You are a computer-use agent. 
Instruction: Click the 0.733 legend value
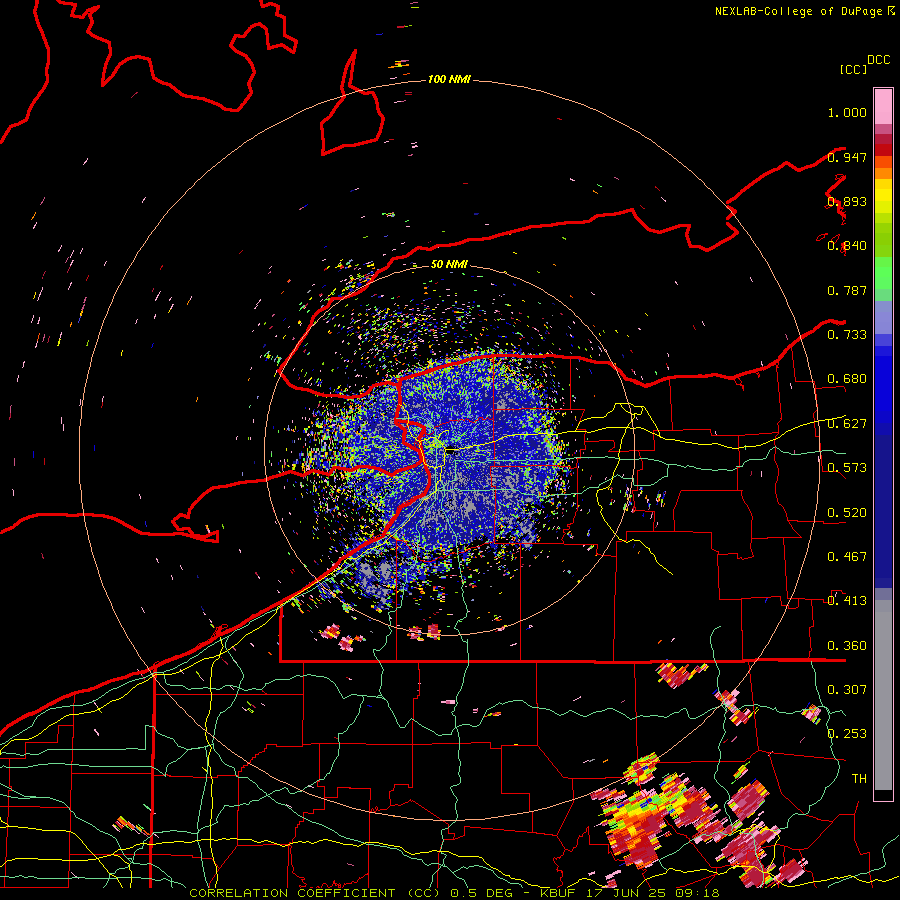[x=847, y=335]
